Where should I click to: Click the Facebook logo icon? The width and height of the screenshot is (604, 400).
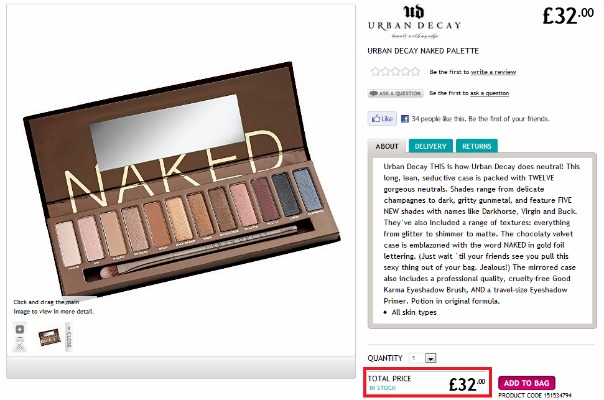tap(404, 119)
